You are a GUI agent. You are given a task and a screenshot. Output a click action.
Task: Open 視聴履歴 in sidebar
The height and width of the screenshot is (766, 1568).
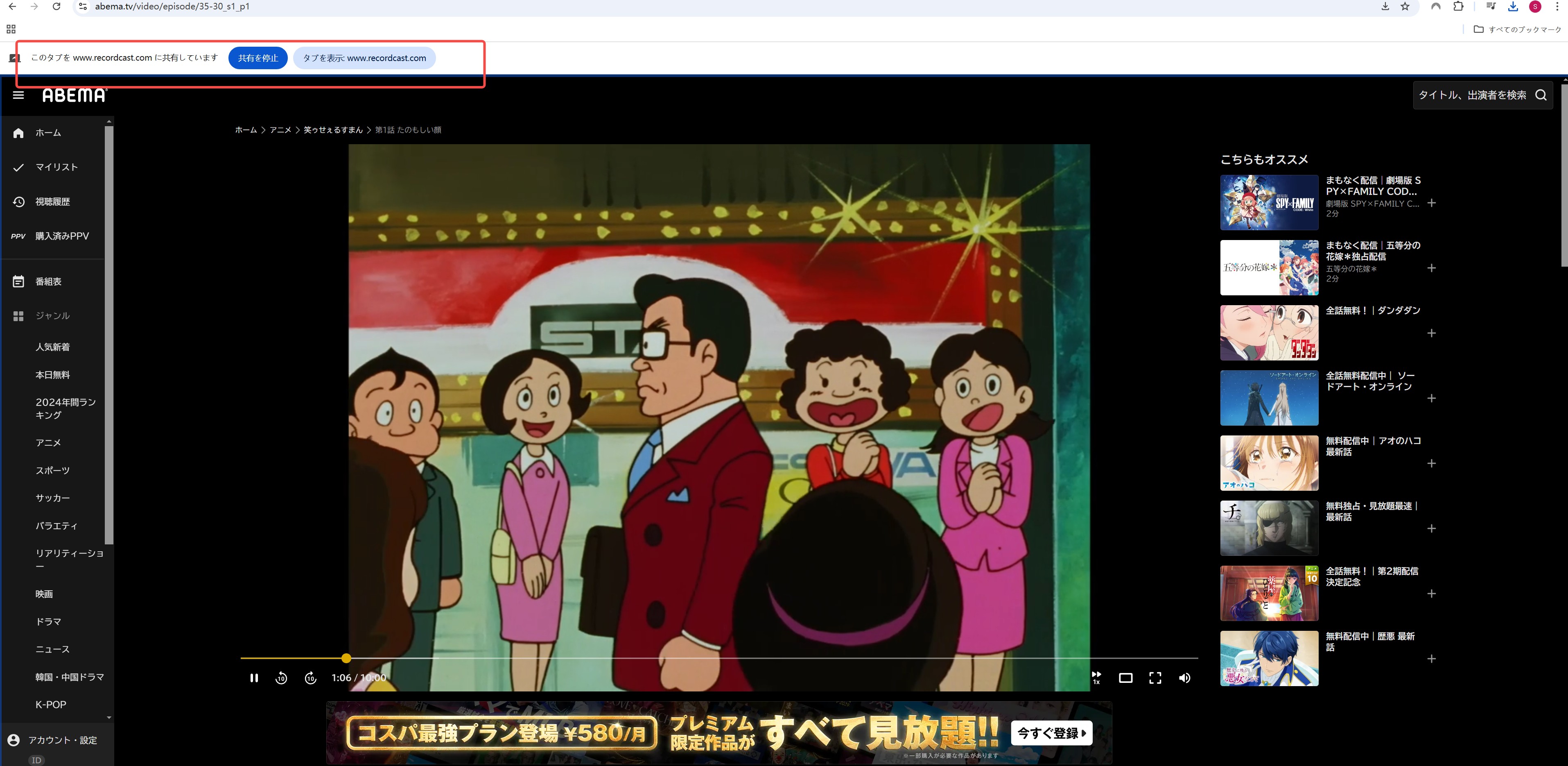52,202
